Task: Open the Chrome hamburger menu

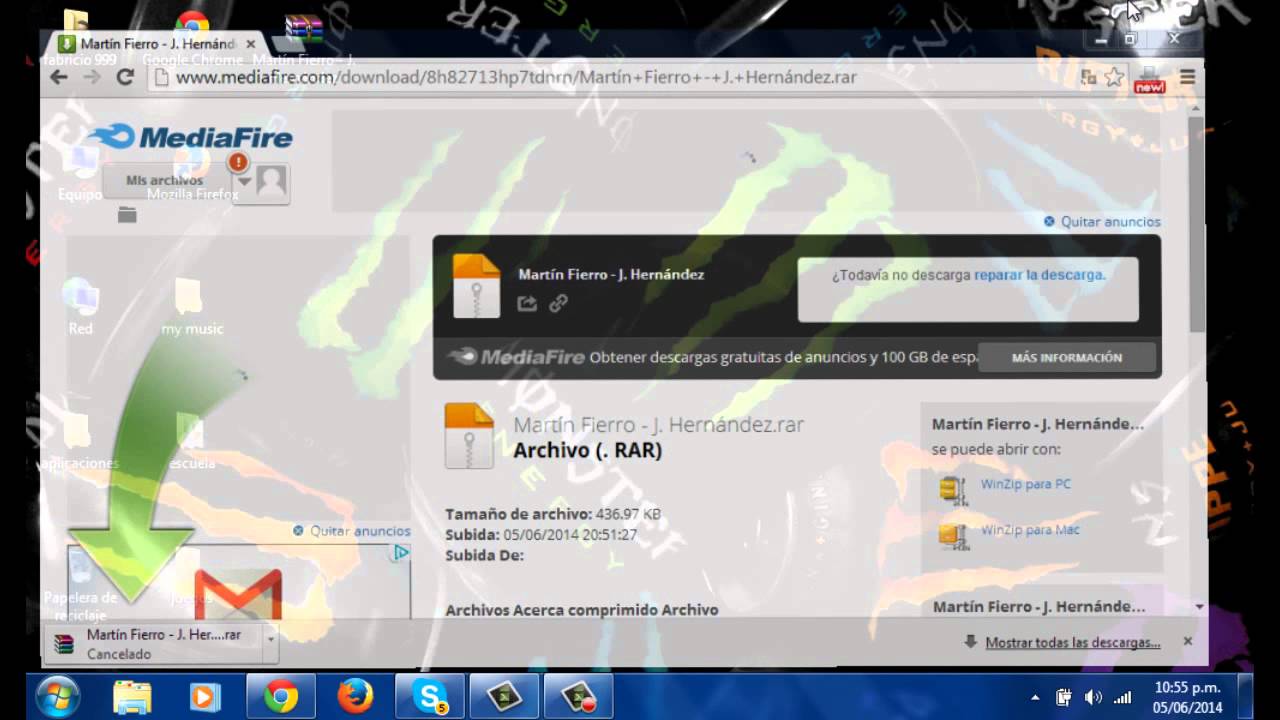Action: (1187, 77)
